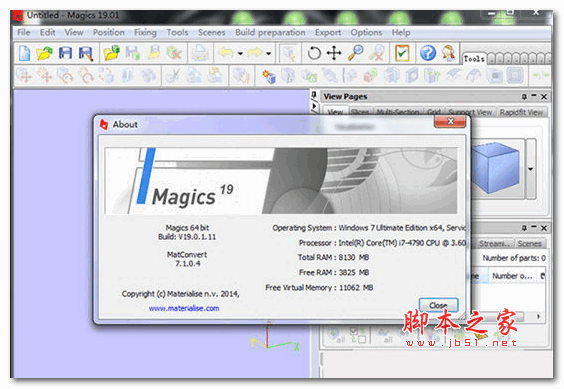Open the www.materialise.com link
The height and width of the screenshot is (389, 564).
184,308
